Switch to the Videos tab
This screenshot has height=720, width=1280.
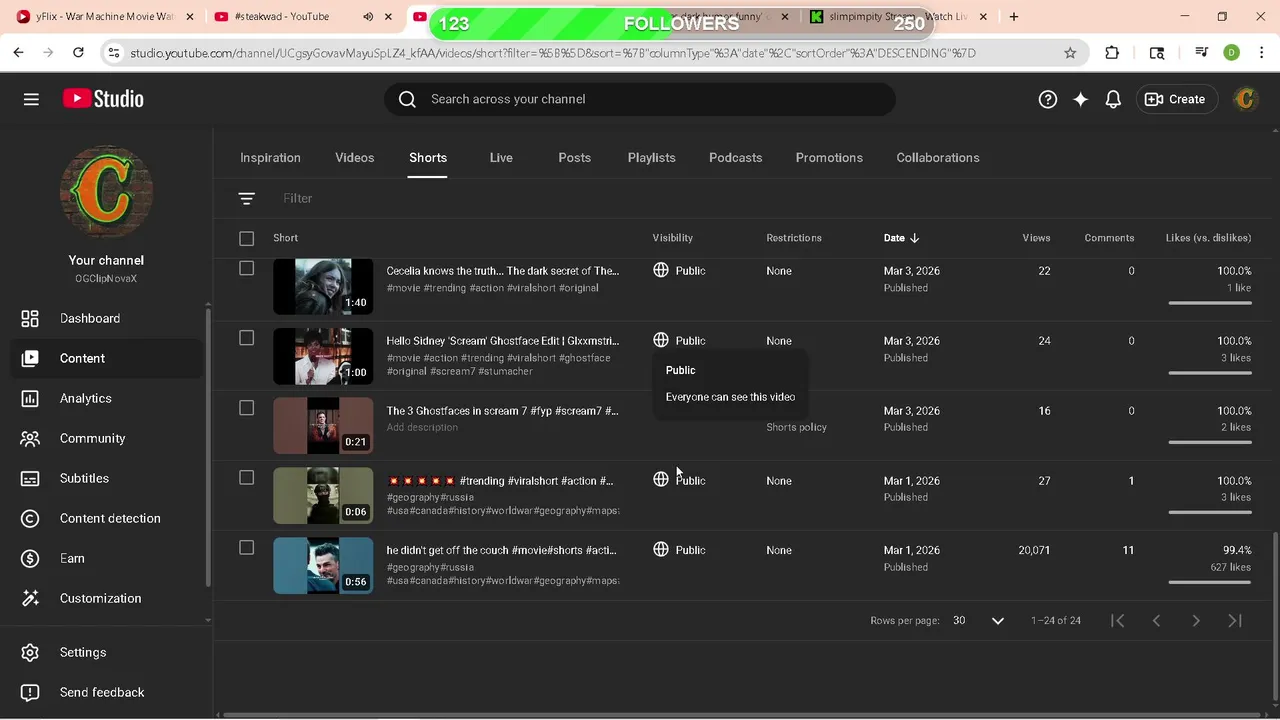[354, 158]
